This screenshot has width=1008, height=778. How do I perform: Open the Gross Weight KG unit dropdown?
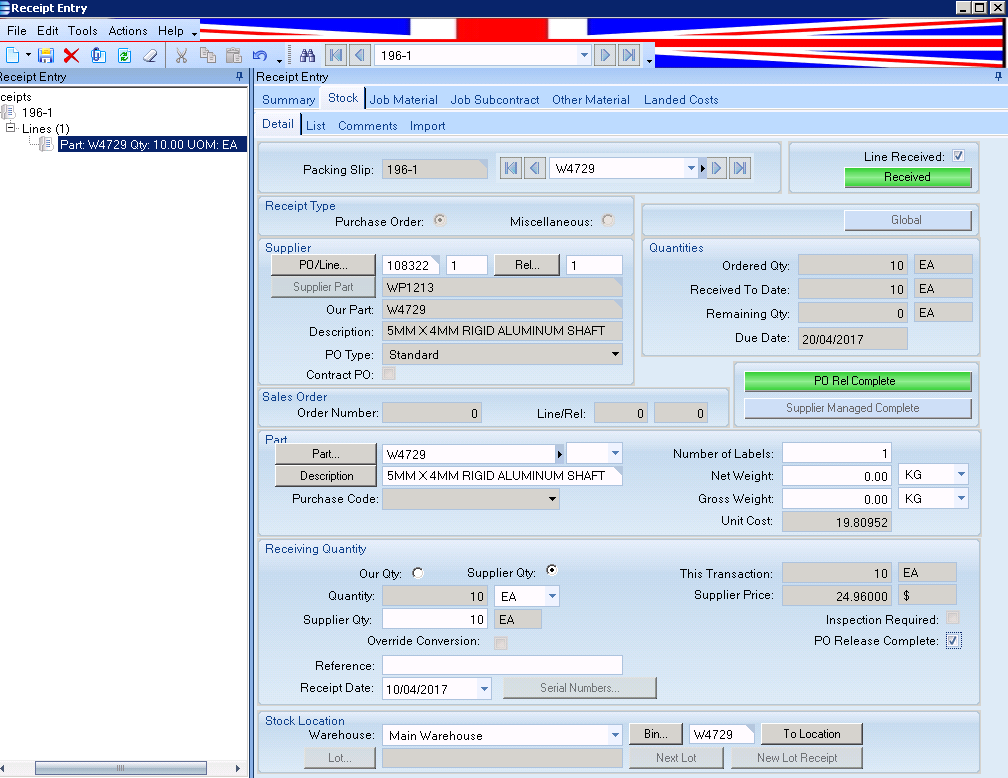tap(961, 498)
